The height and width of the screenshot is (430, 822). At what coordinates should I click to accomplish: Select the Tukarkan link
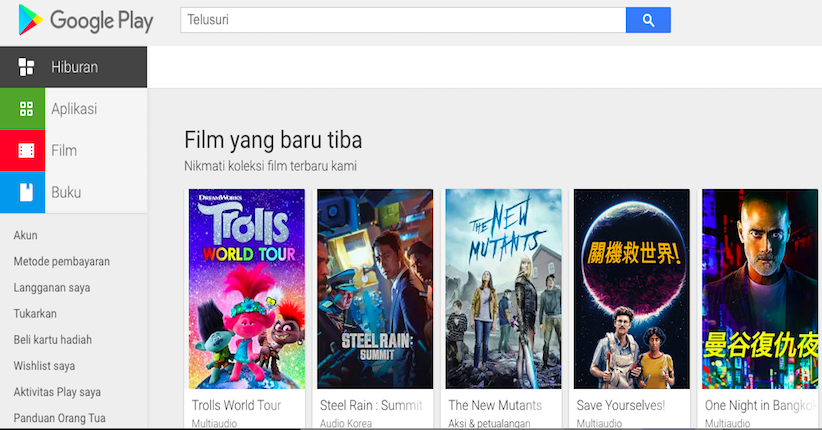(35, 314)
